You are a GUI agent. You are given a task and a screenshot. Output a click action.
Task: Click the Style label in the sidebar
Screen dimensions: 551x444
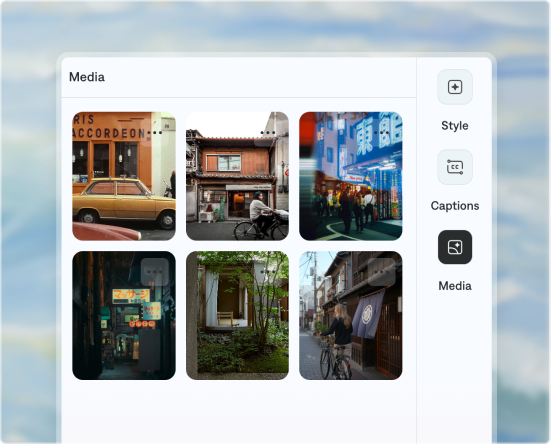pyautogui.click(x=455, y=126)
